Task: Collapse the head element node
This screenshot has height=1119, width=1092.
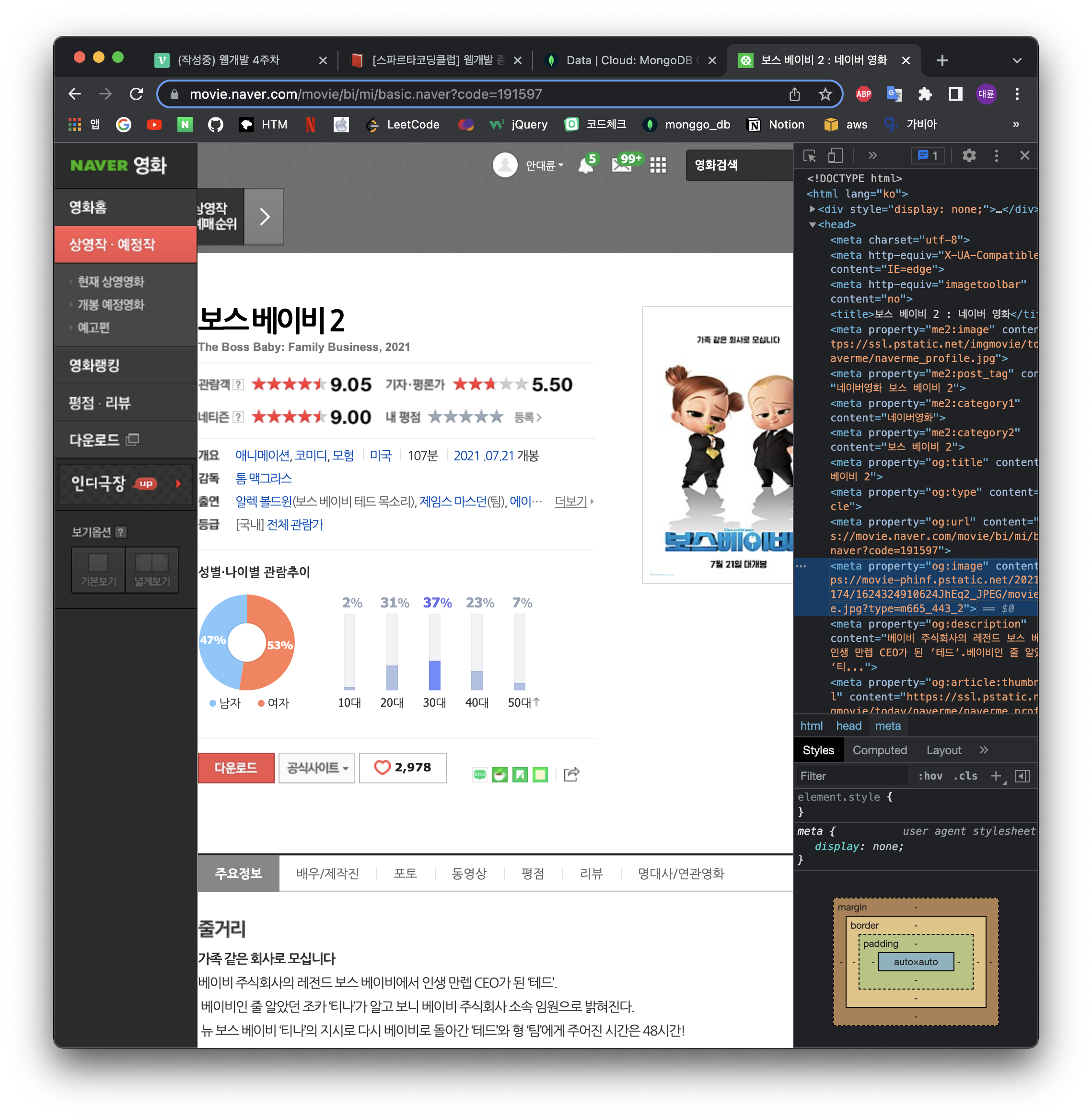Action: click(x=812, y=225)
